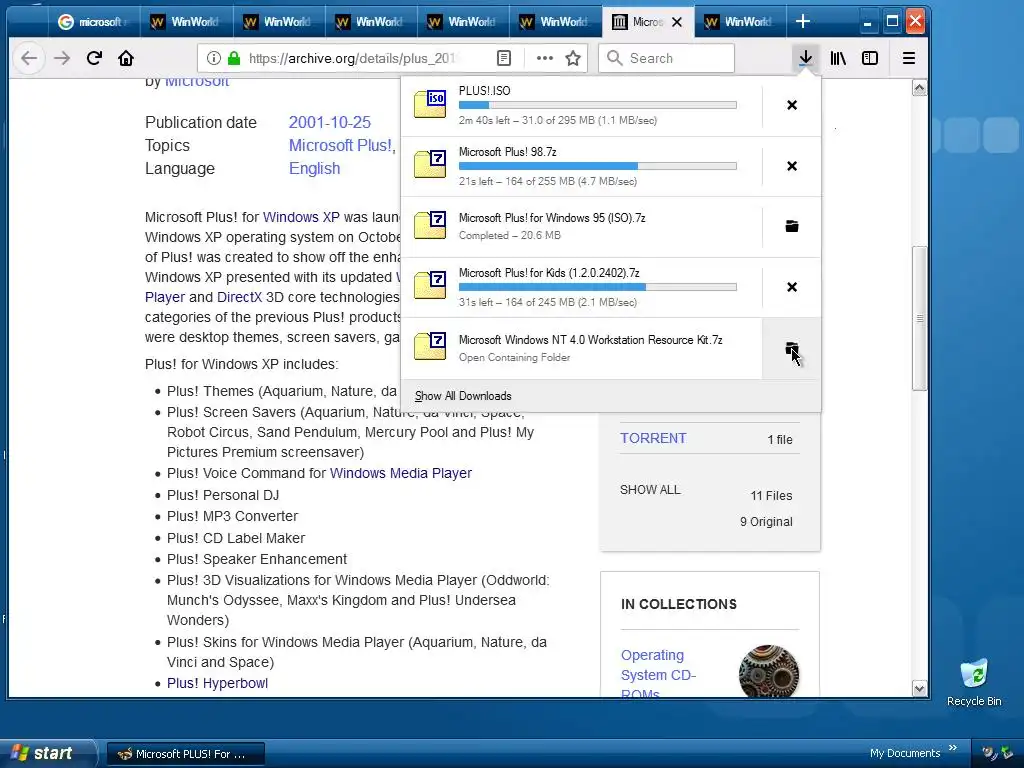Open folder for Plus! for Windows 95 (ISO).7z

792,226
